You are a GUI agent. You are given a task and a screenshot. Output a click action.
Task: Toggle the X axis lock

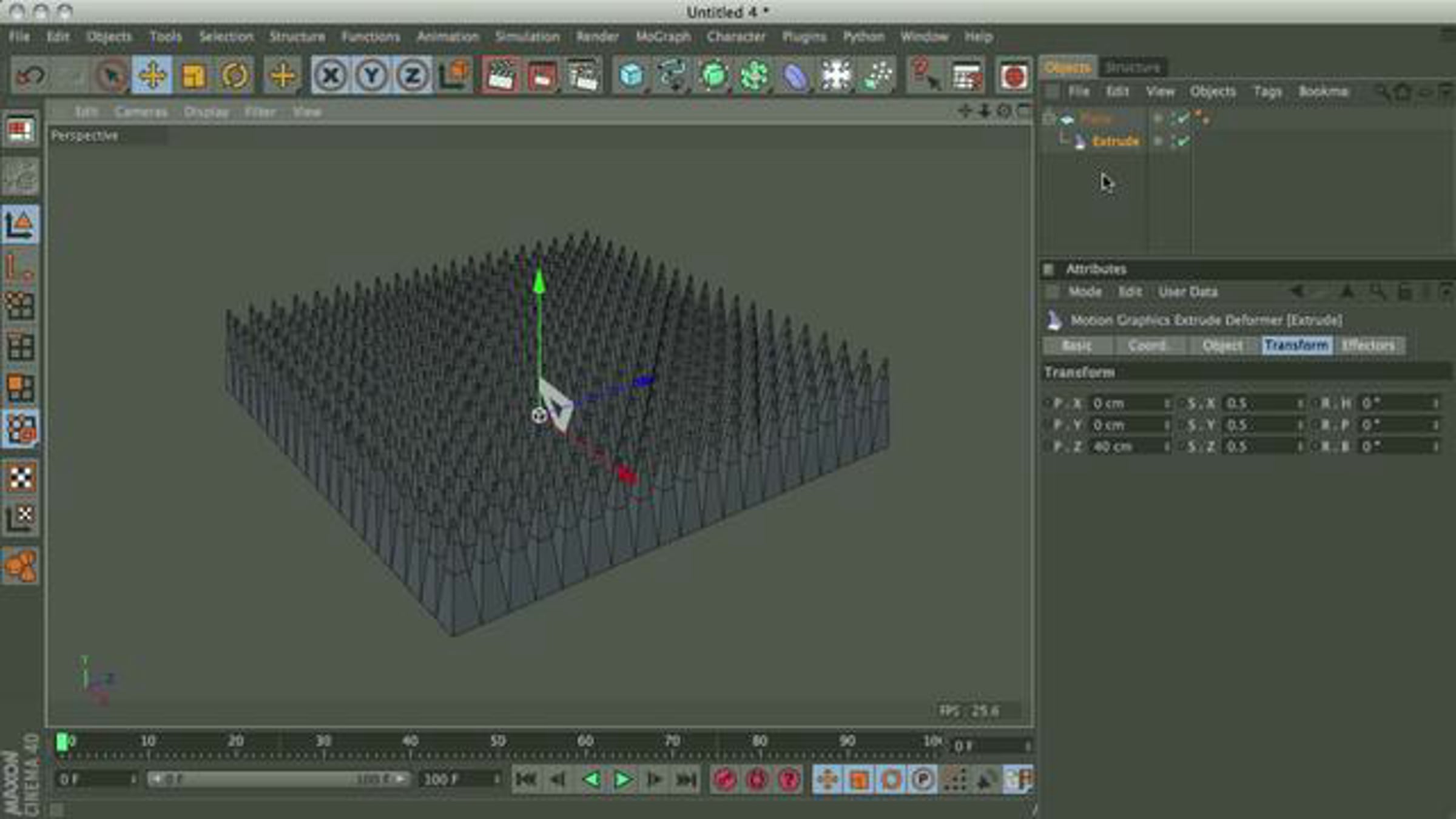click(x=331, y=76)
